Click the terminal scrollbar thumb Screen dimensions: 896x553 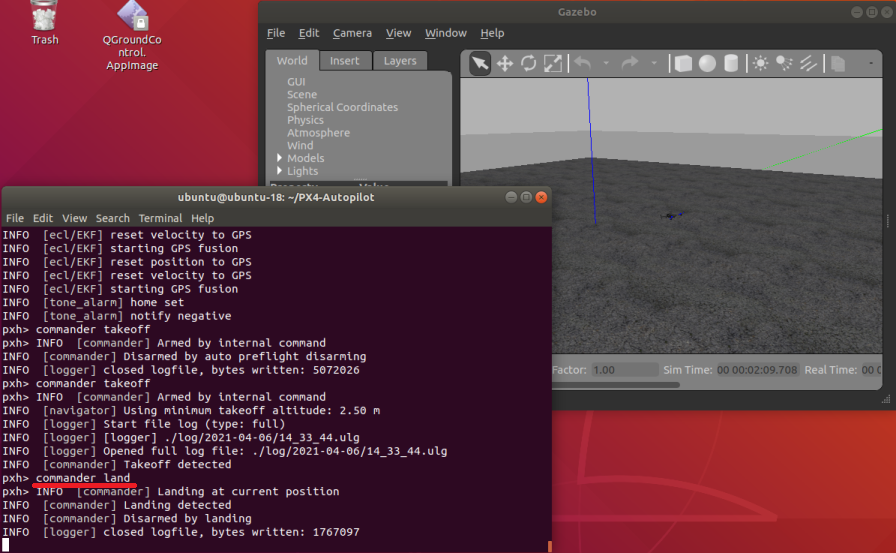click(x=550, y=547)
